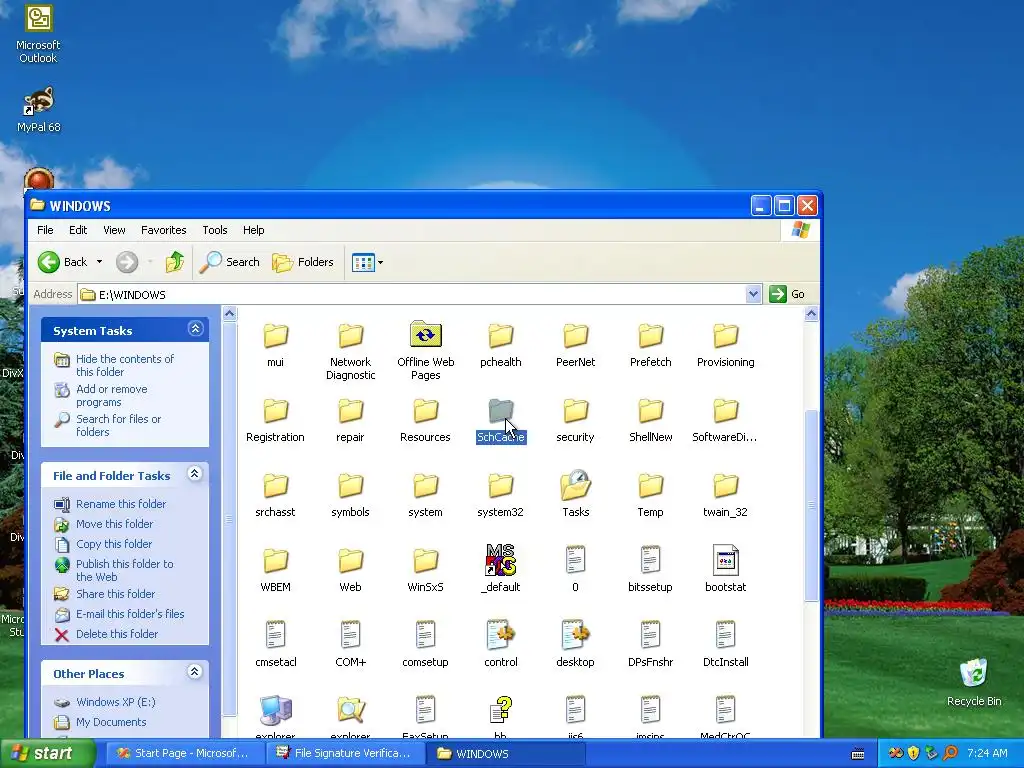Open the Back history dropdown arrow
This screenshot has width=1024, height=768.
pyautogui.click(x=99, y=262)
